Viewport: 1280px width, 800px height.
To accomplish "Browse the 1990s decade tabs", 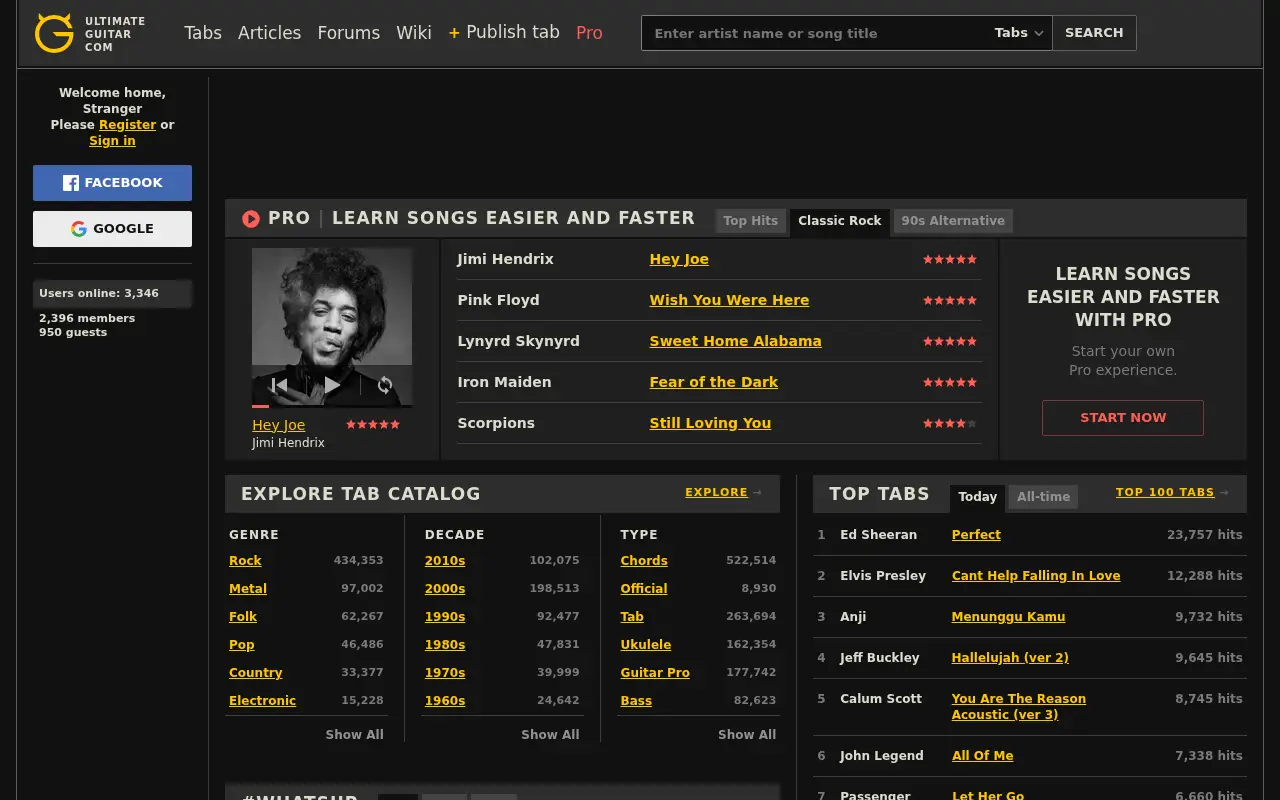I will click(445, 617).
